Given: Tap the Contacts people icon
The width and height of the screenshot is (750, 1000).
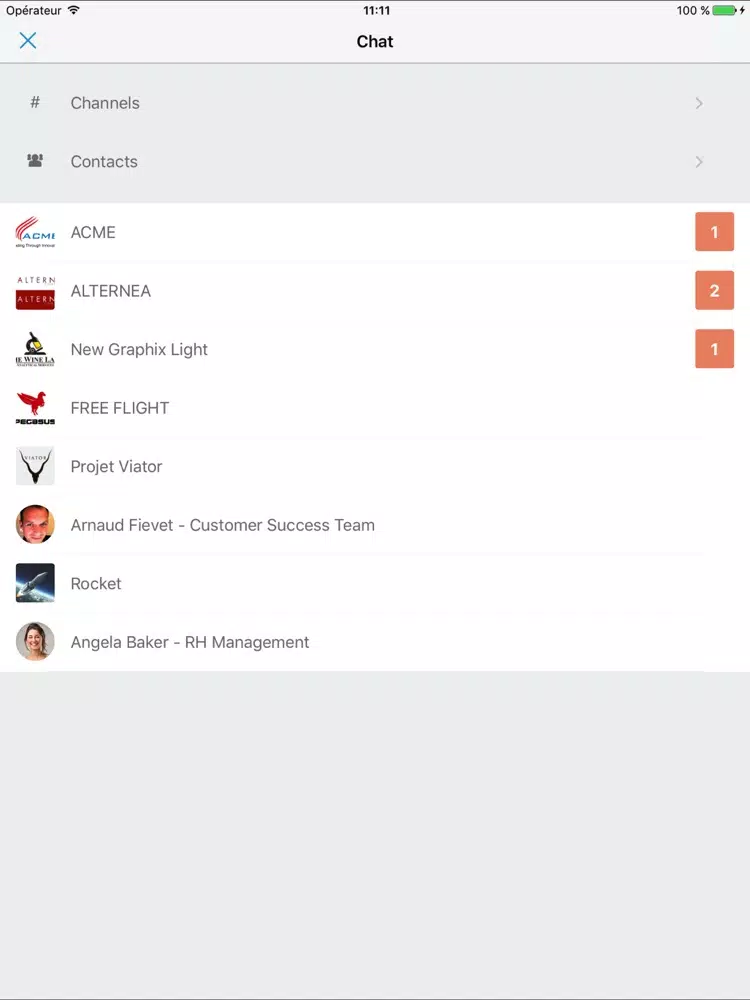Looking at the screenshot, I should [35, 161].
